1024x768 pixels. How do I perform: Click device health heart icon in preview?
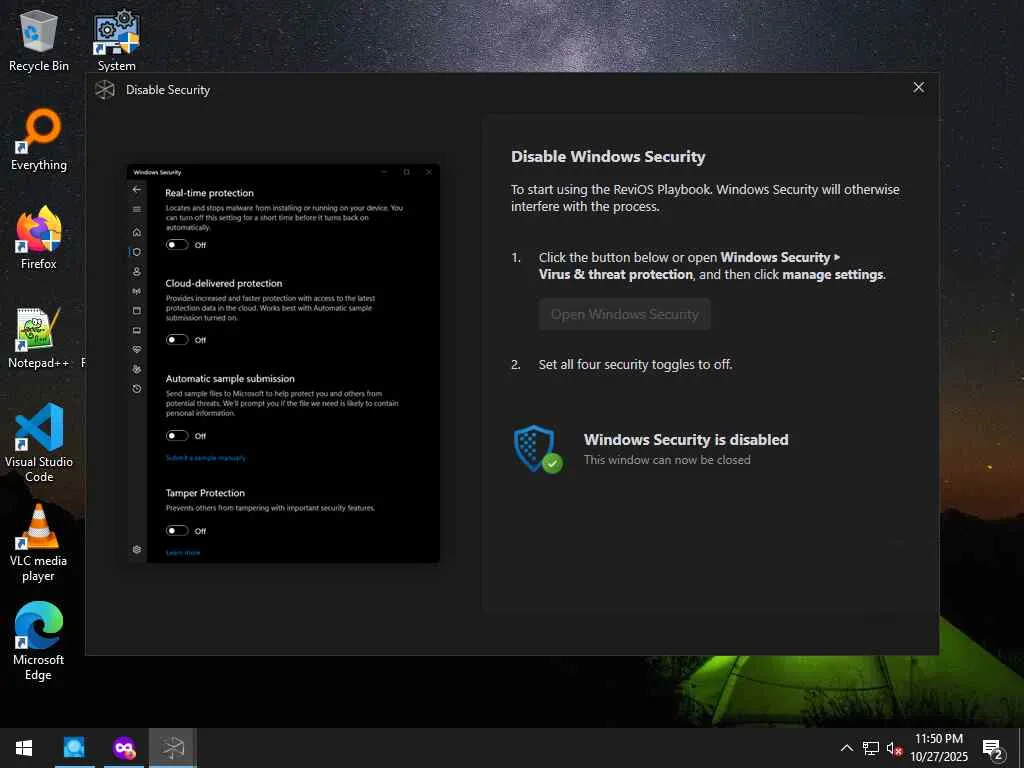pyautogui.click(x=136, y=349)
